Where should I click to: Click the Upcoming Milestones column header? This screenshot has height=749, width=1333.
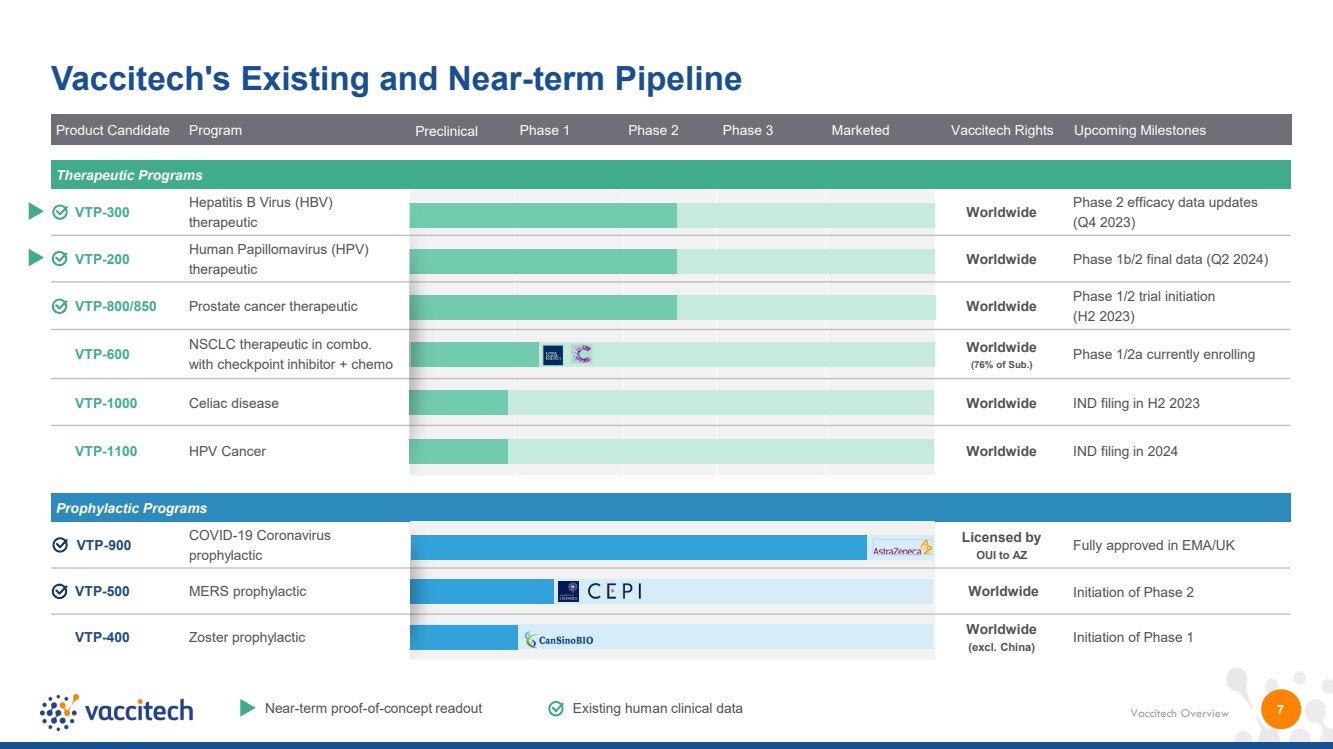point(1140,130)
